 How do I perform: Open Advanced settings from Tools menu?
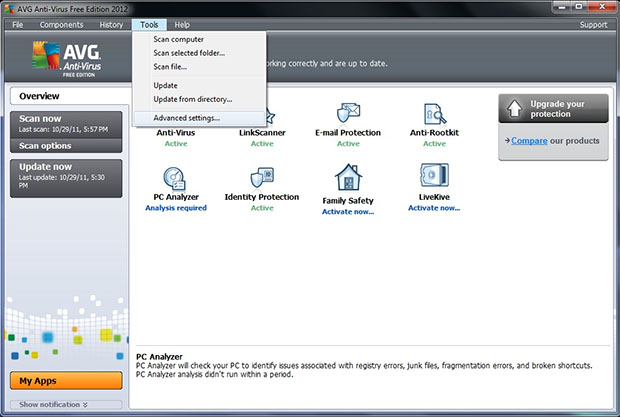(x=199, y=118)
